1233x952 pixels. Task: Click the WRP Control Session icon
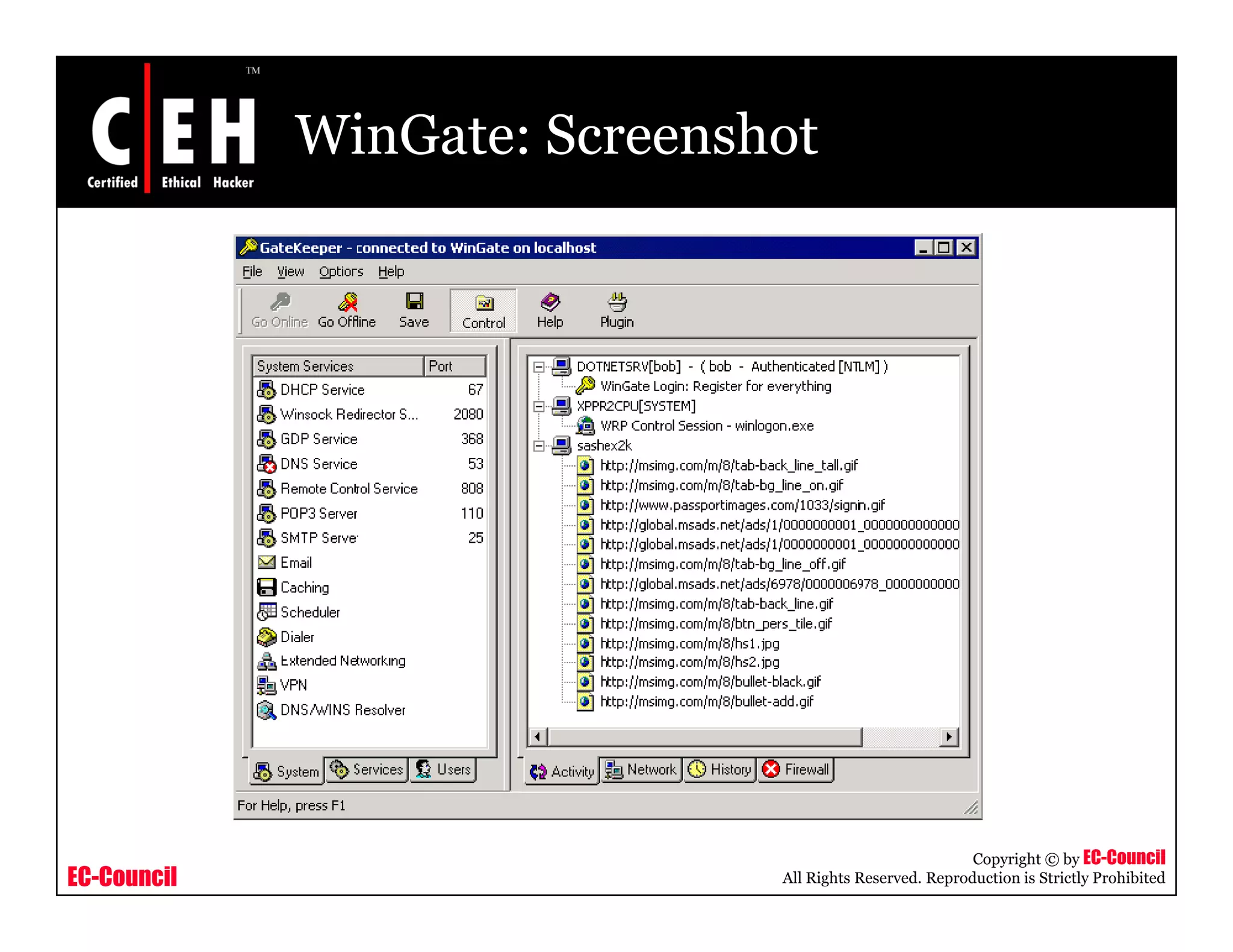coord(585,425)
